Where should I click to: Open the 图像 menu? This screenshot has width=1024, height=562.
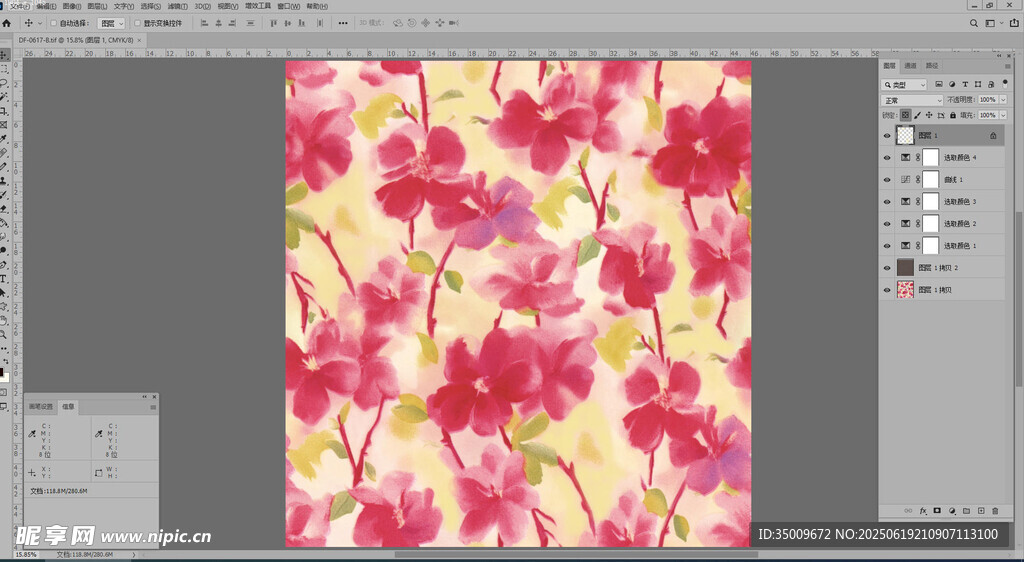tap(71, 6)
